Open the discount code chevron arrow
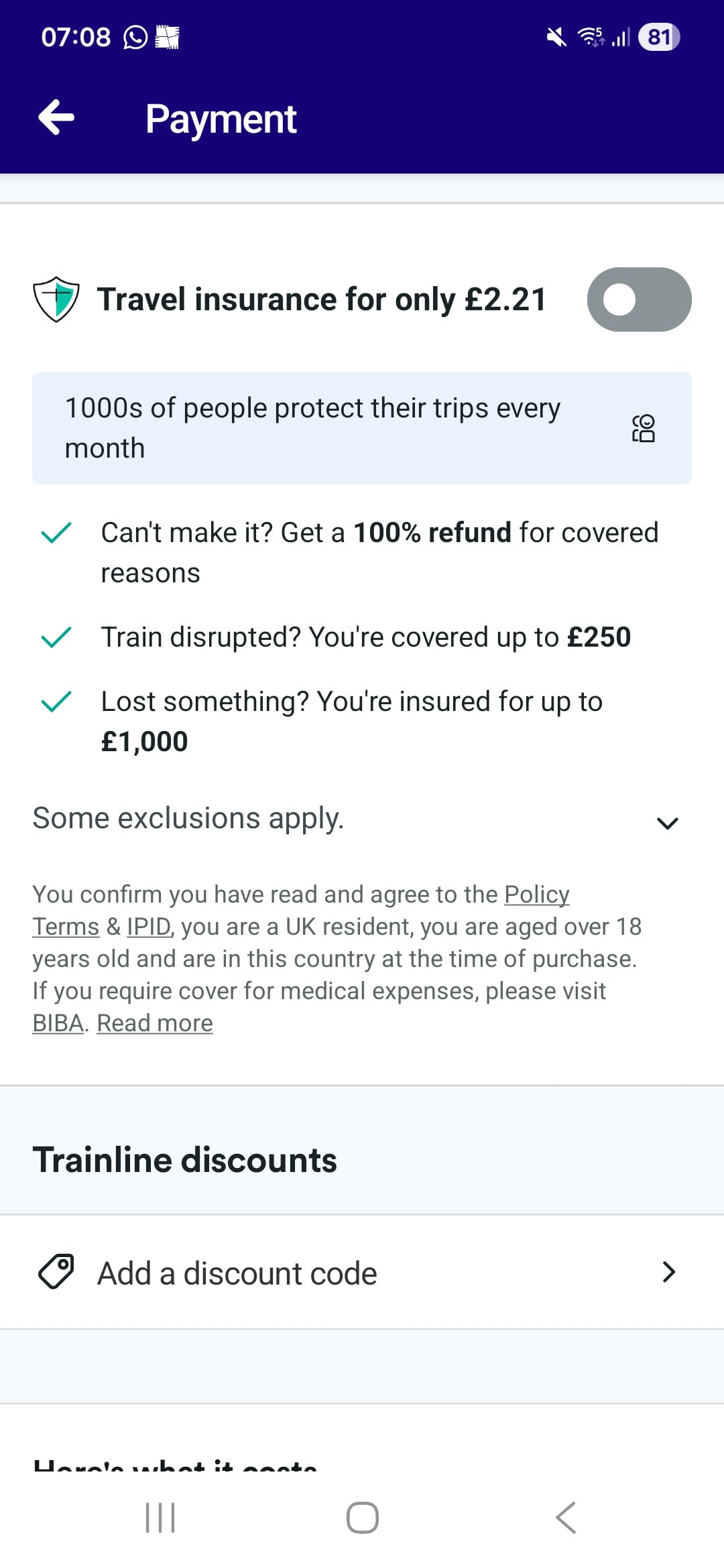 668,1272
